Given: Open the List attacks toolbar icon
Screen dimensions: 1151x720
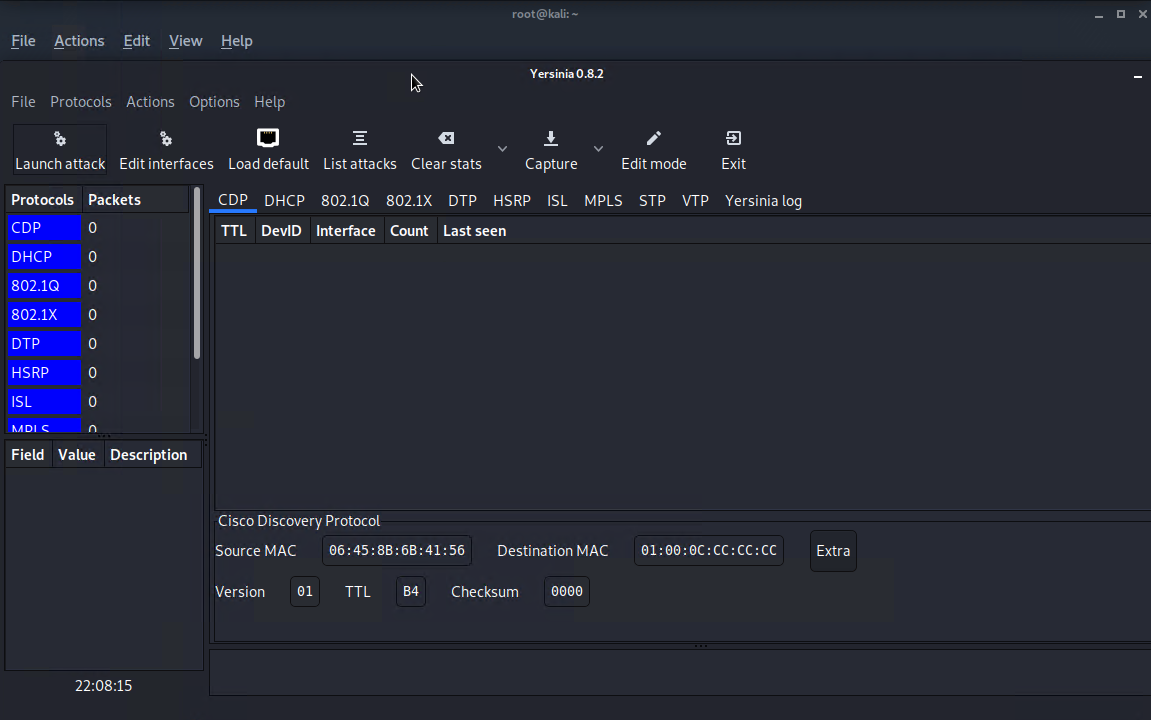Looking at the screenshot, I should click(x=360, y=138).
